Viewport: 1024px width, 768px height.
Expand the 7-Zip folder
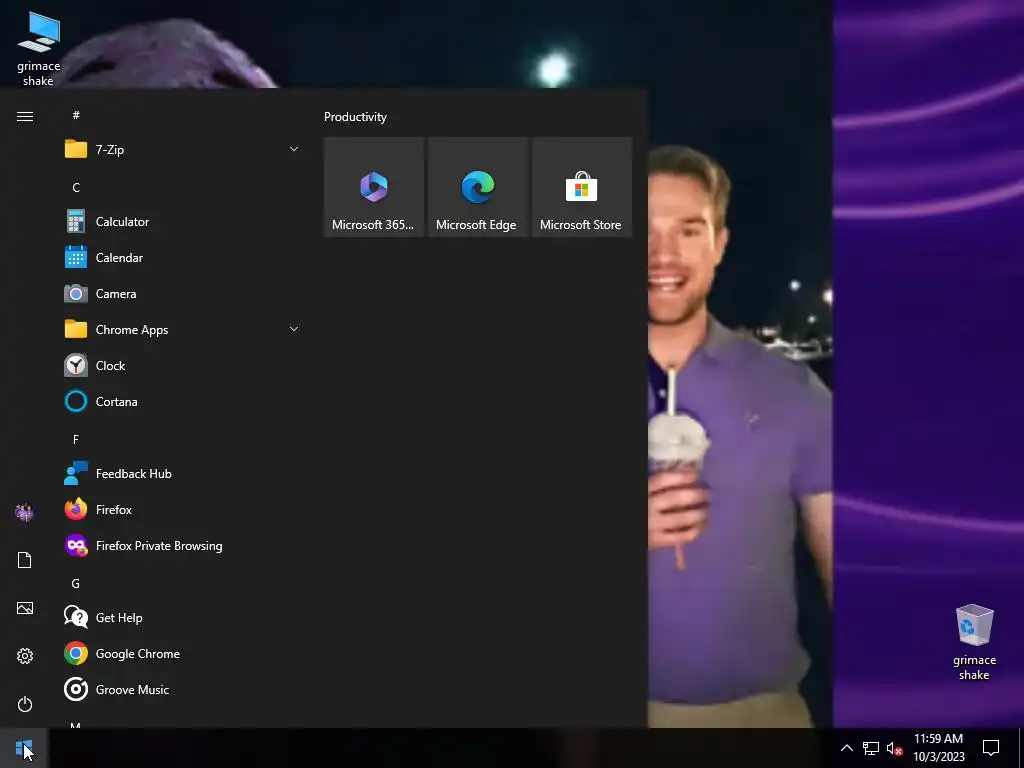pos(183,150)
